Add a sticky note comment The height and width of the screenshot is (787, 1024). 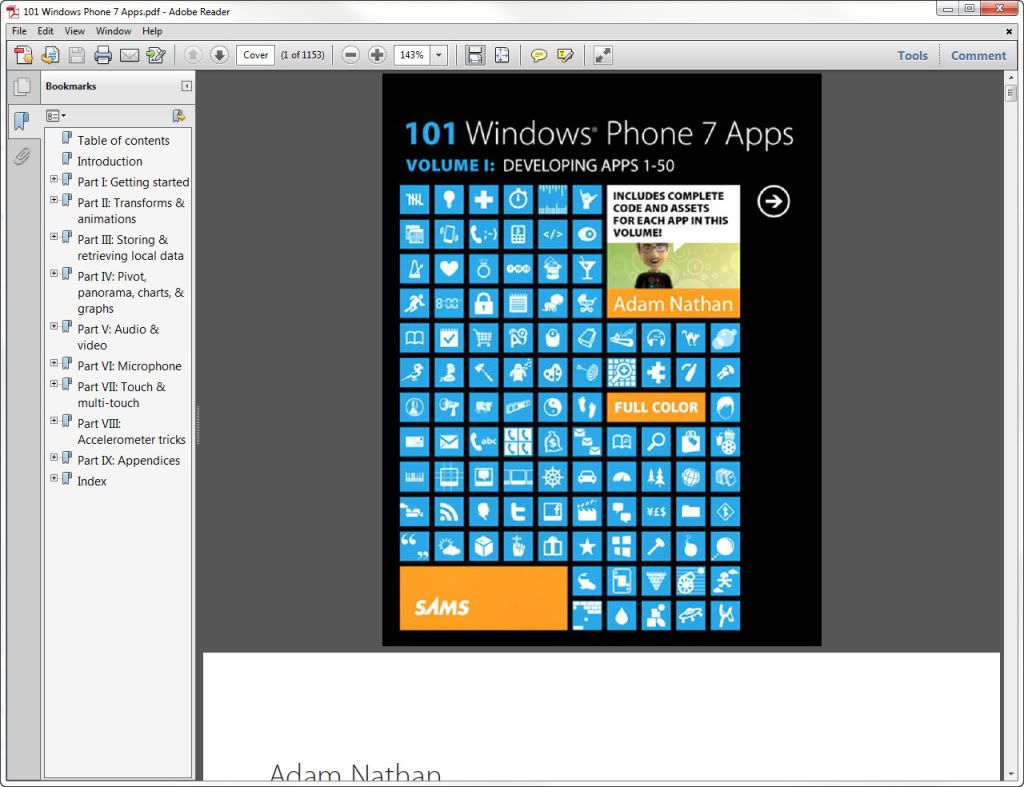coord(539,56)
